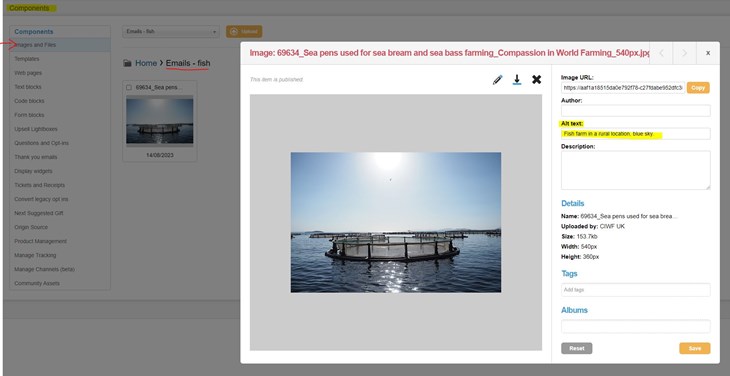Image resolution: width=730 pixels, height=376 pixels.
Task: Select the sea pens thumbnail in the folder
Action: [160, 121]
